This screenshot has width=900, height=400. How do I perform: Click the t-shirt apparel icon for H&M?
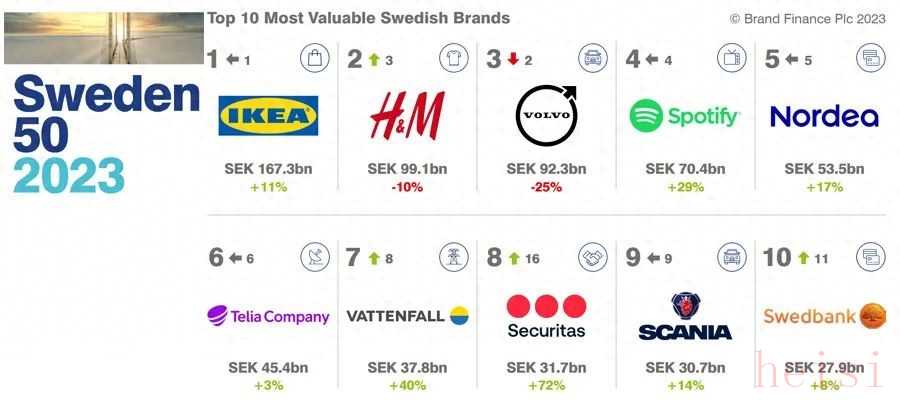(x=454, y=59)
